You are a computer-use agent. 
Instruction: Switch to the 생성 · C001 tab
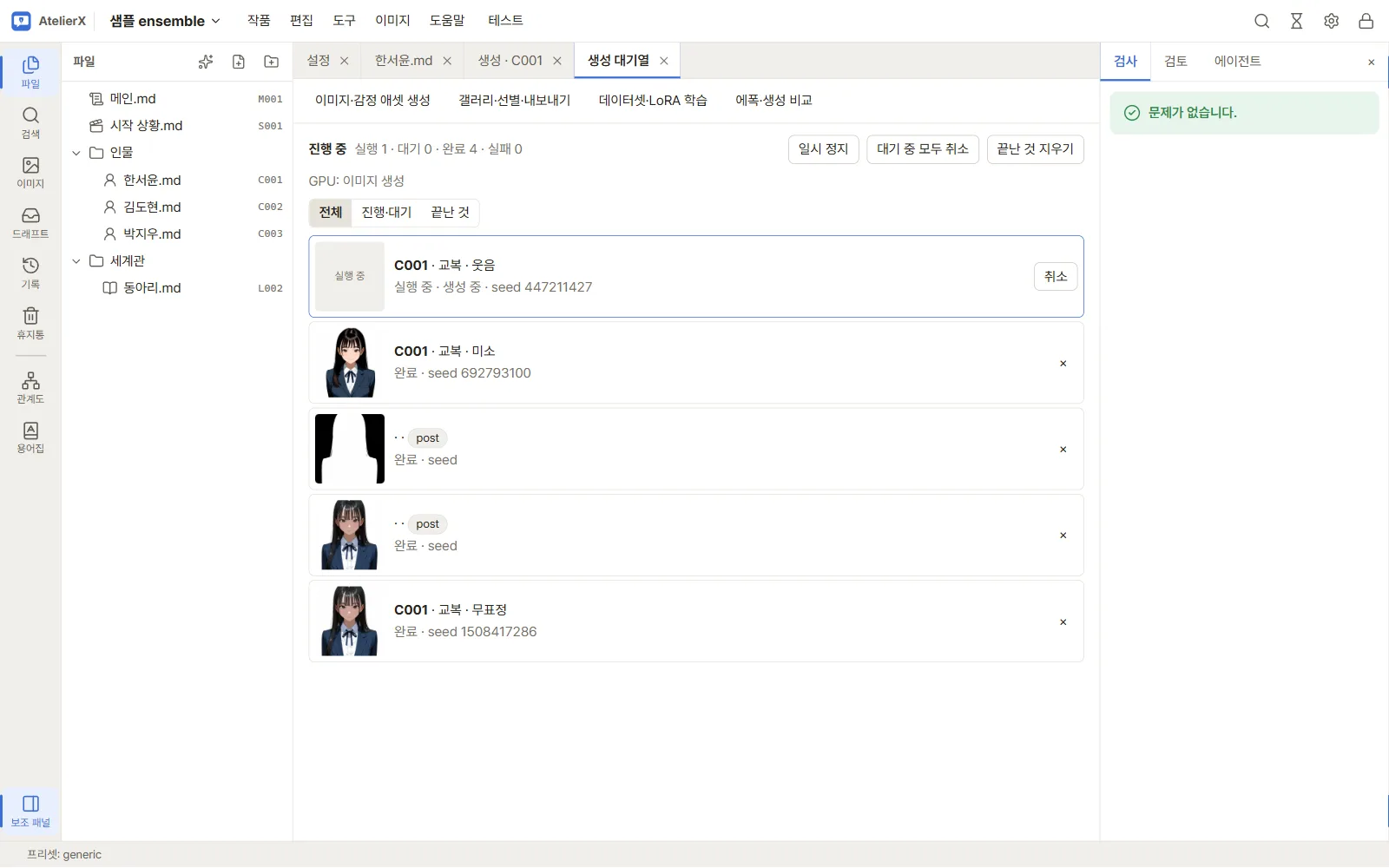[510, 61]
